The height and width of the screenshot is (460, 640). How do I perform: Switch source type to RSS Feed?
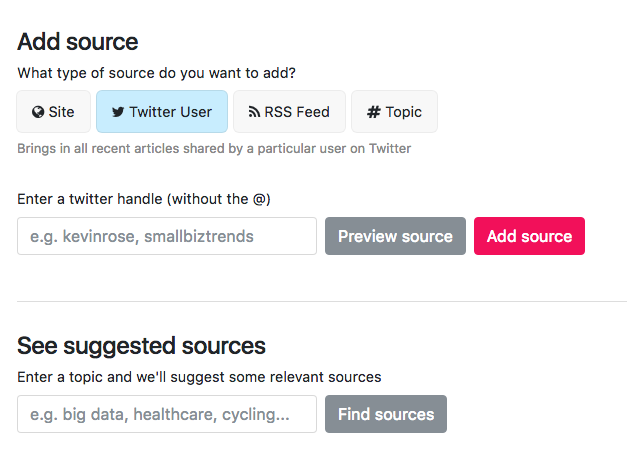(289, 112)
